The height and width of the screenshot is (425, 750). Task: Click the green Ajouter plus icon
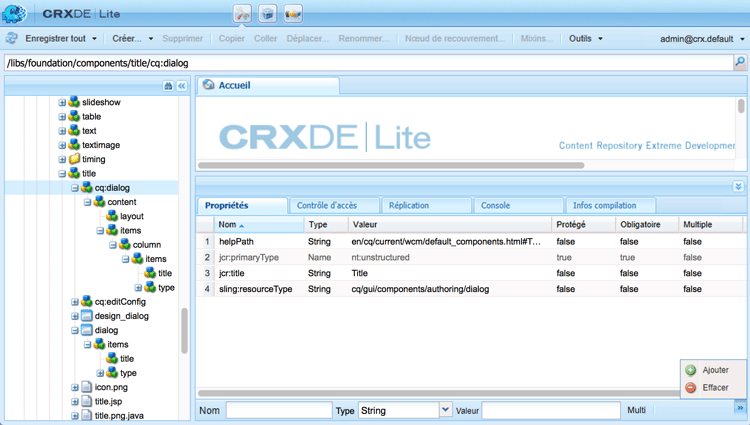coord(691,370)
